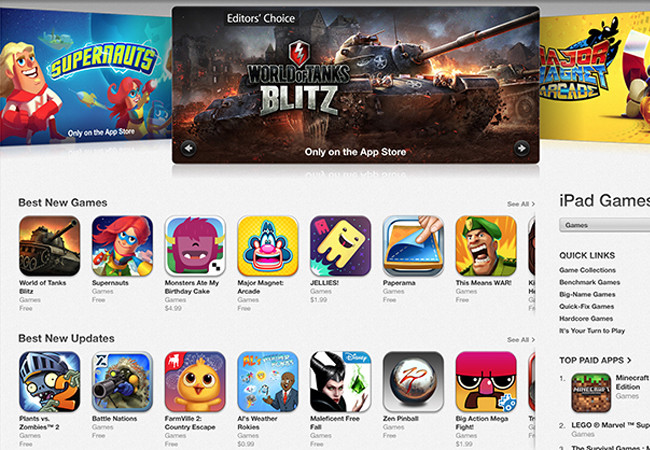See All in Best New Updates
The height and width of the screenshot is (450, 650).
pyautogui.click(x=521, y=340)
